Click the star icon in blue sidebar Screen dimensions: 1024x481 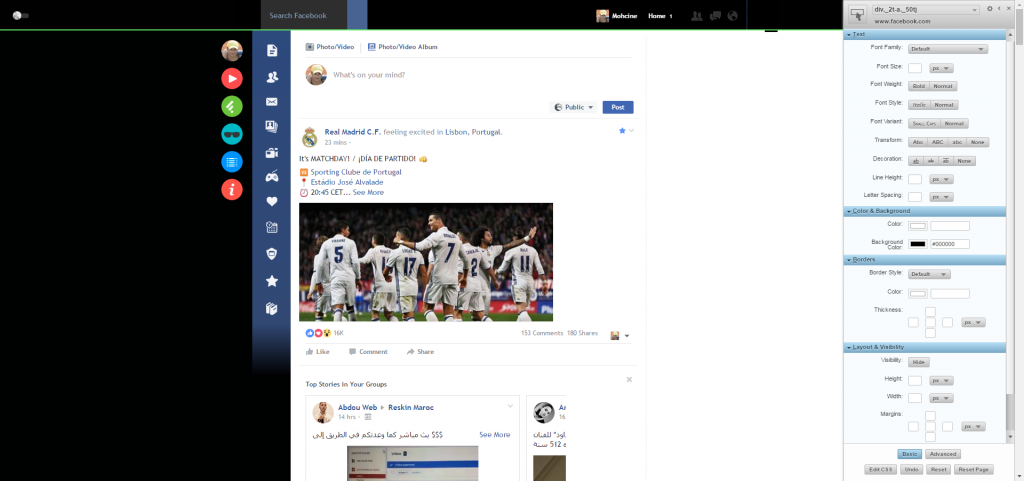(272, 281)
